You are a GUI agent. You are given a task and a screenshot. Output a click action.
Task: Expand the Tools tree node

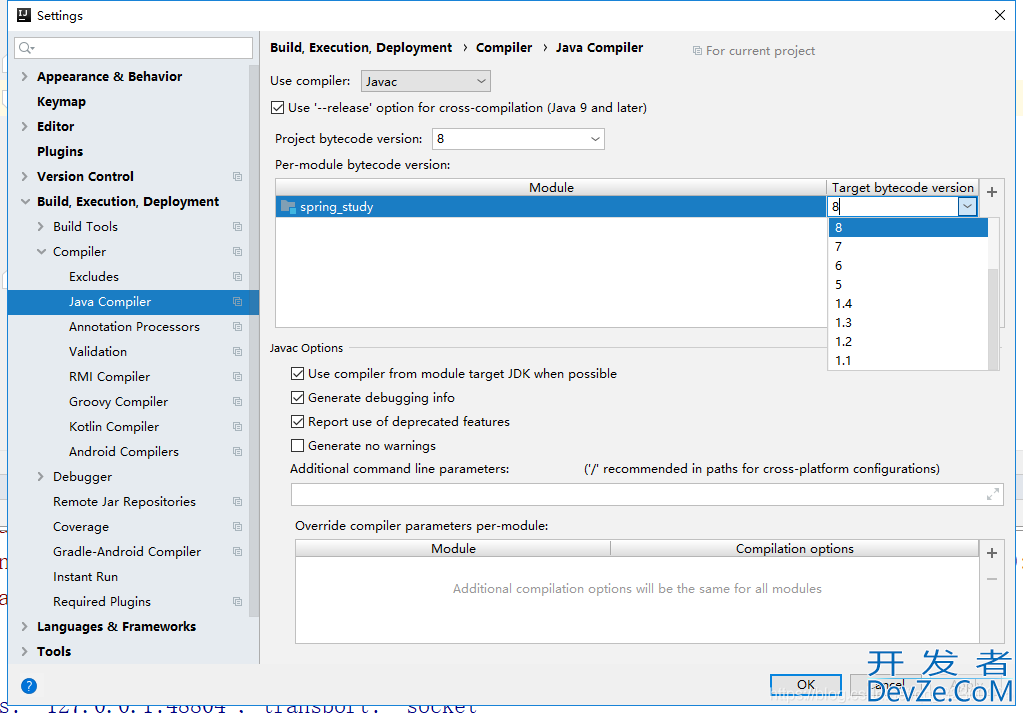point(24,652)
